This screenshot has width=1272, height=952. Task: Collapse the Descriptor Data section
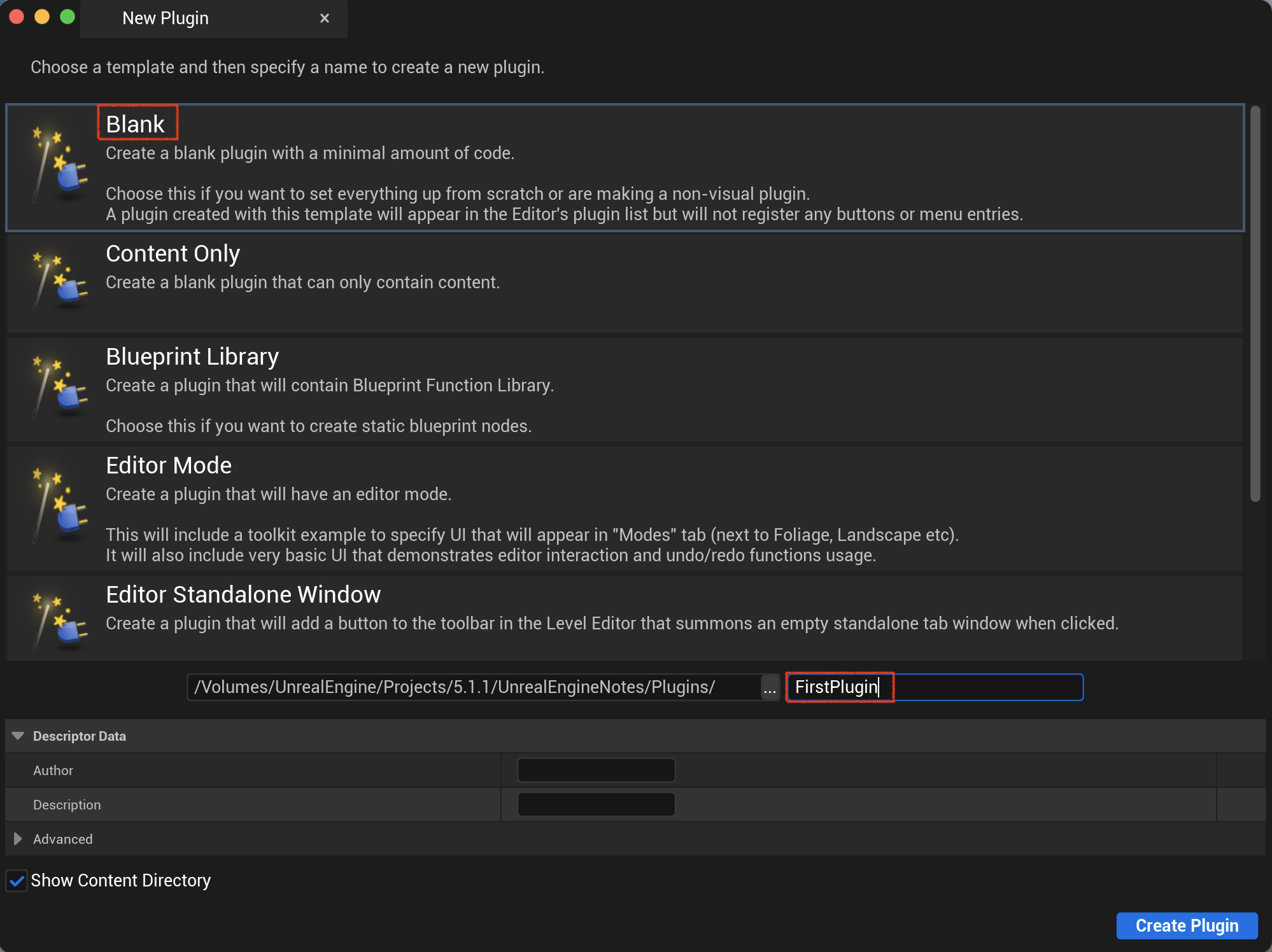click(x=18, y=736)
